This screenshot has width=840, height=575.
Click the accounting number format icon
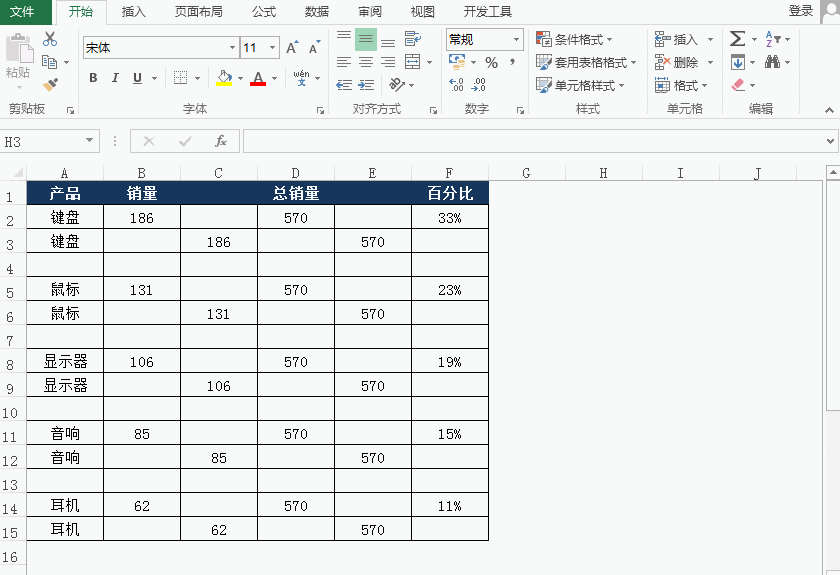tap(457, 62)
